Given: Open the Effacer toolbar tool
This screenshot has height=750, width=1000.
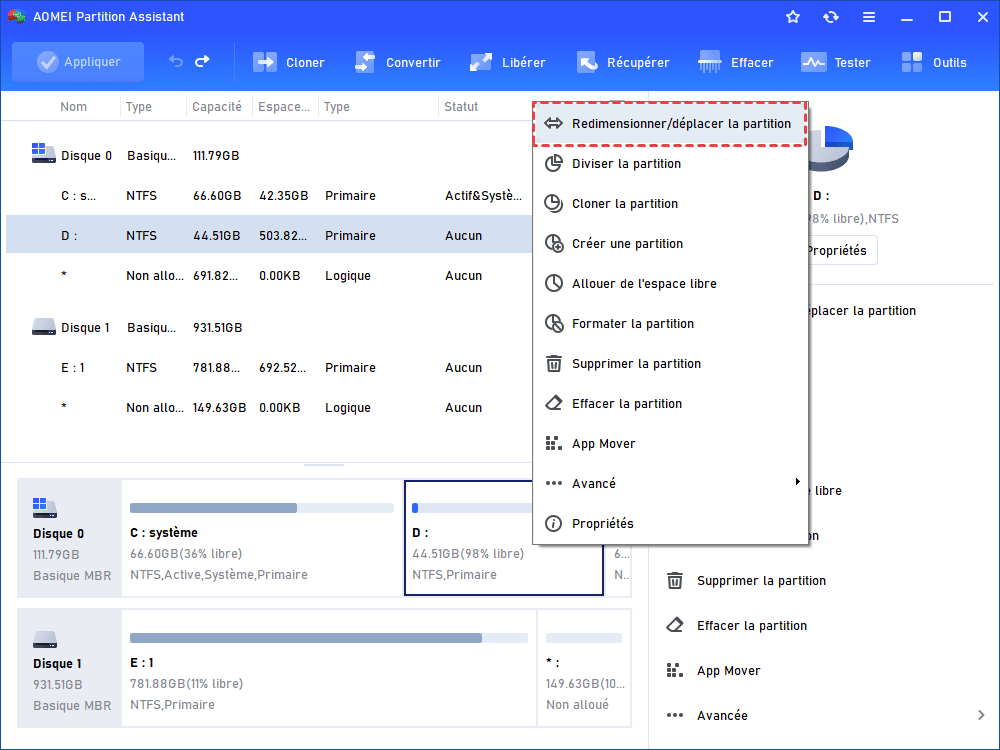Looking at the screenshot, I should [x=735, y=62].
